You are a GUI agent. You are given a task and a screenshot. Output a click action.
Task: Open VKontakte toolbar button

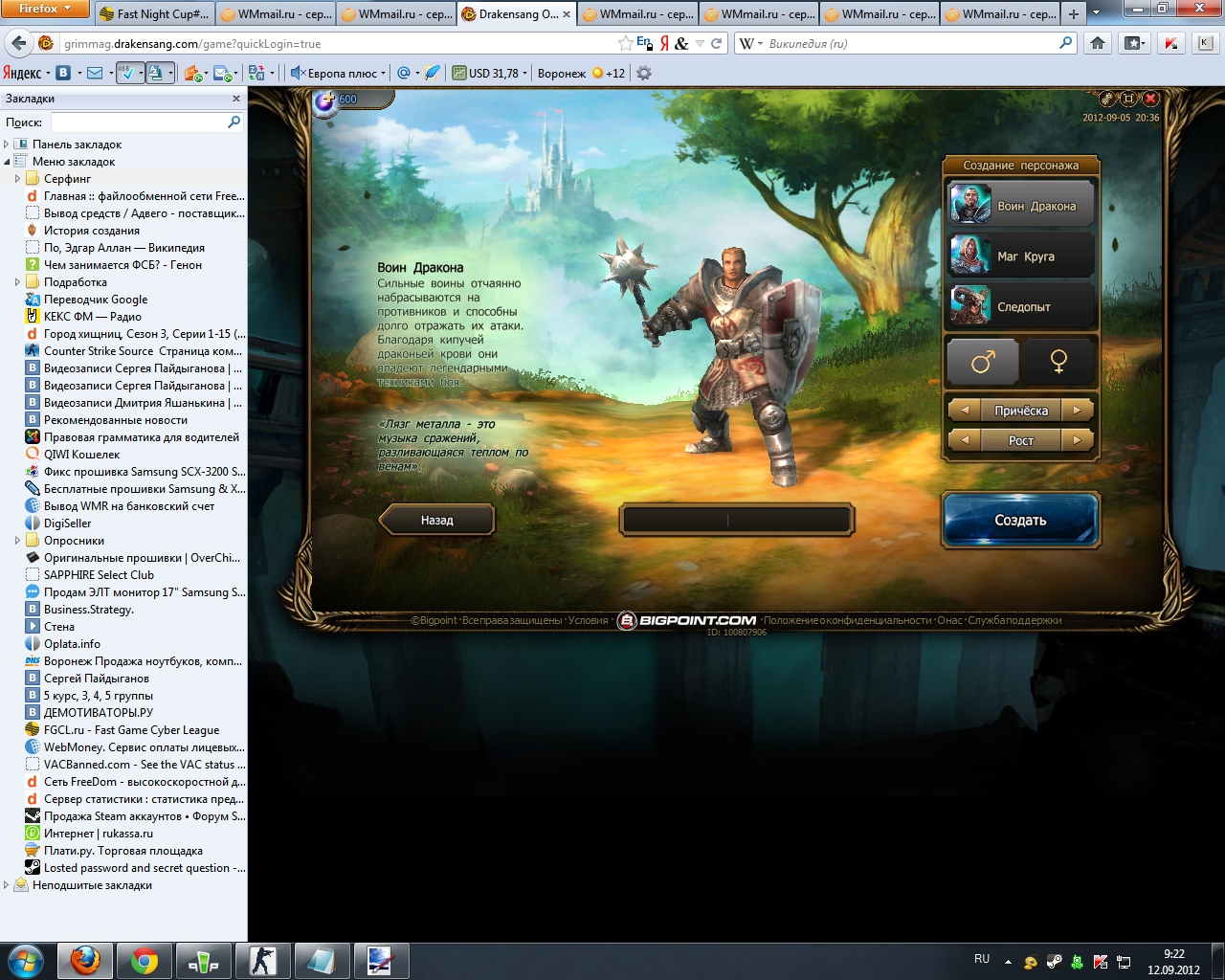63,73
